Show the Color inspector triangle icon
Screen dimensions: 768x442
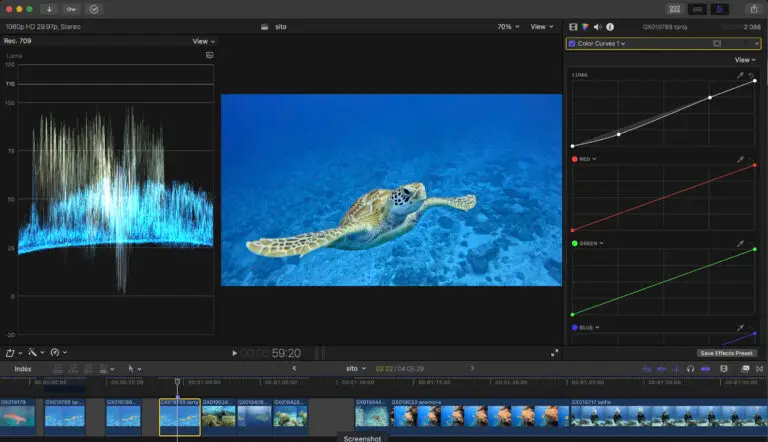pyautogui.click(x=585, y=27)
